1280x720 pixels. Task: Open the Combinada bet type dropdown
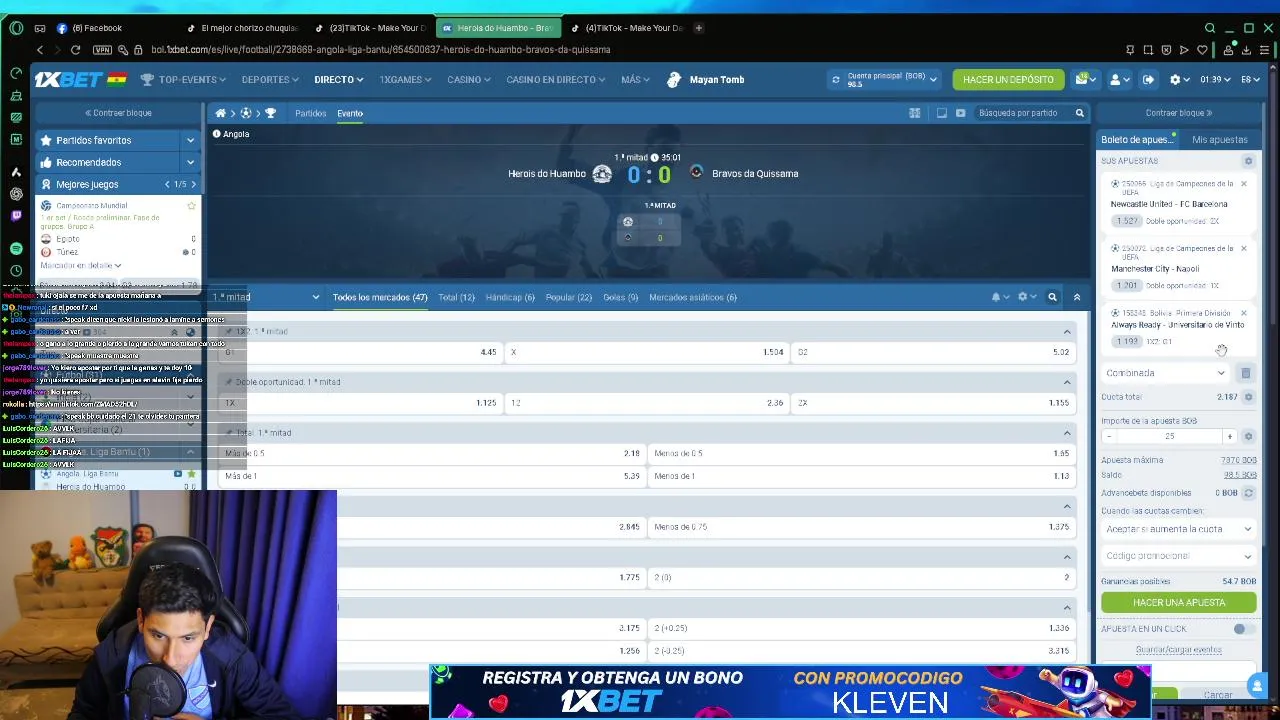[x=1166, y=373]
